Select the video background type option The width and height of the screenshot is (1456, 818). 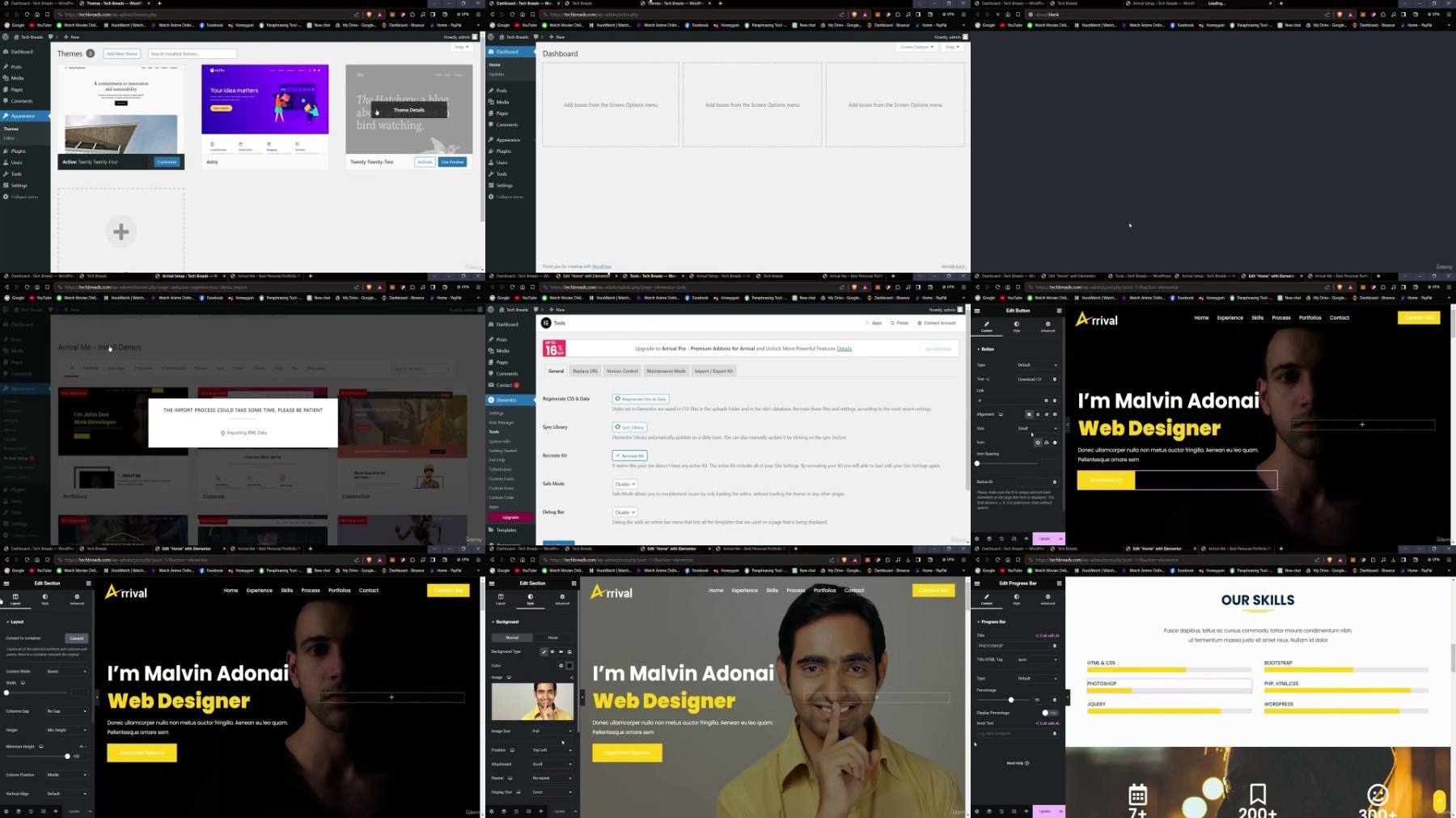tap(561, 651)
